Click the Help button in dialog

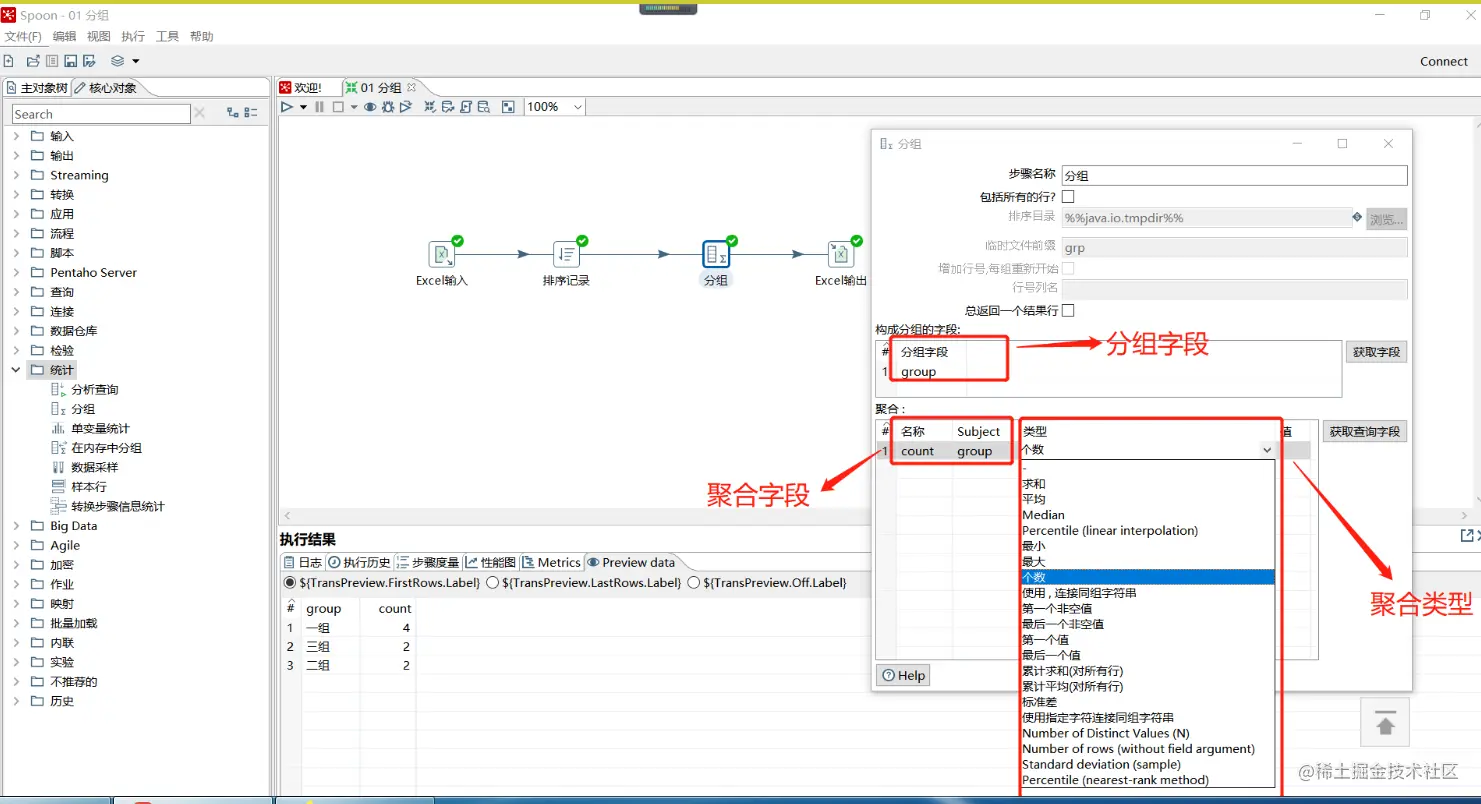coord(903,675)
